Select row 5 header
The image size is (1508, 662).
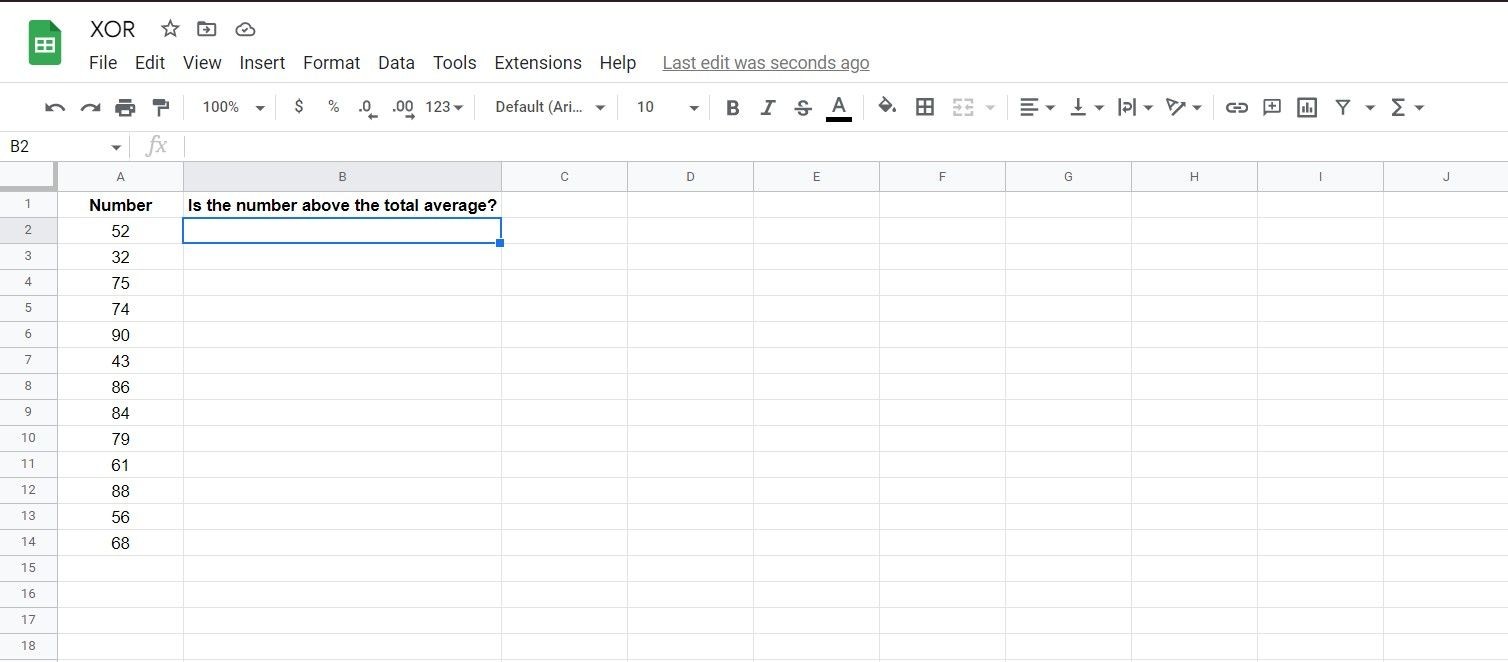click(x=28, y=308)
